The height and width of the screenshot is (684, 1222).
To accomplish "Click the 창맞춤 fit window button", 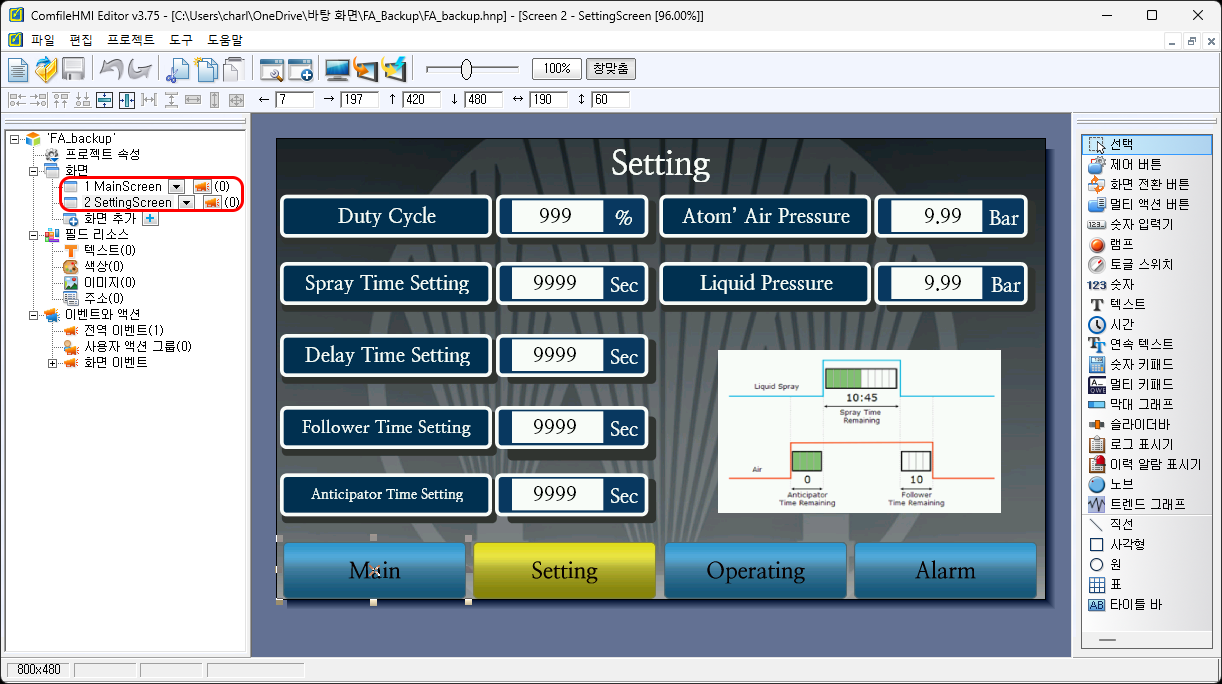I will click(x=611, y=69).
